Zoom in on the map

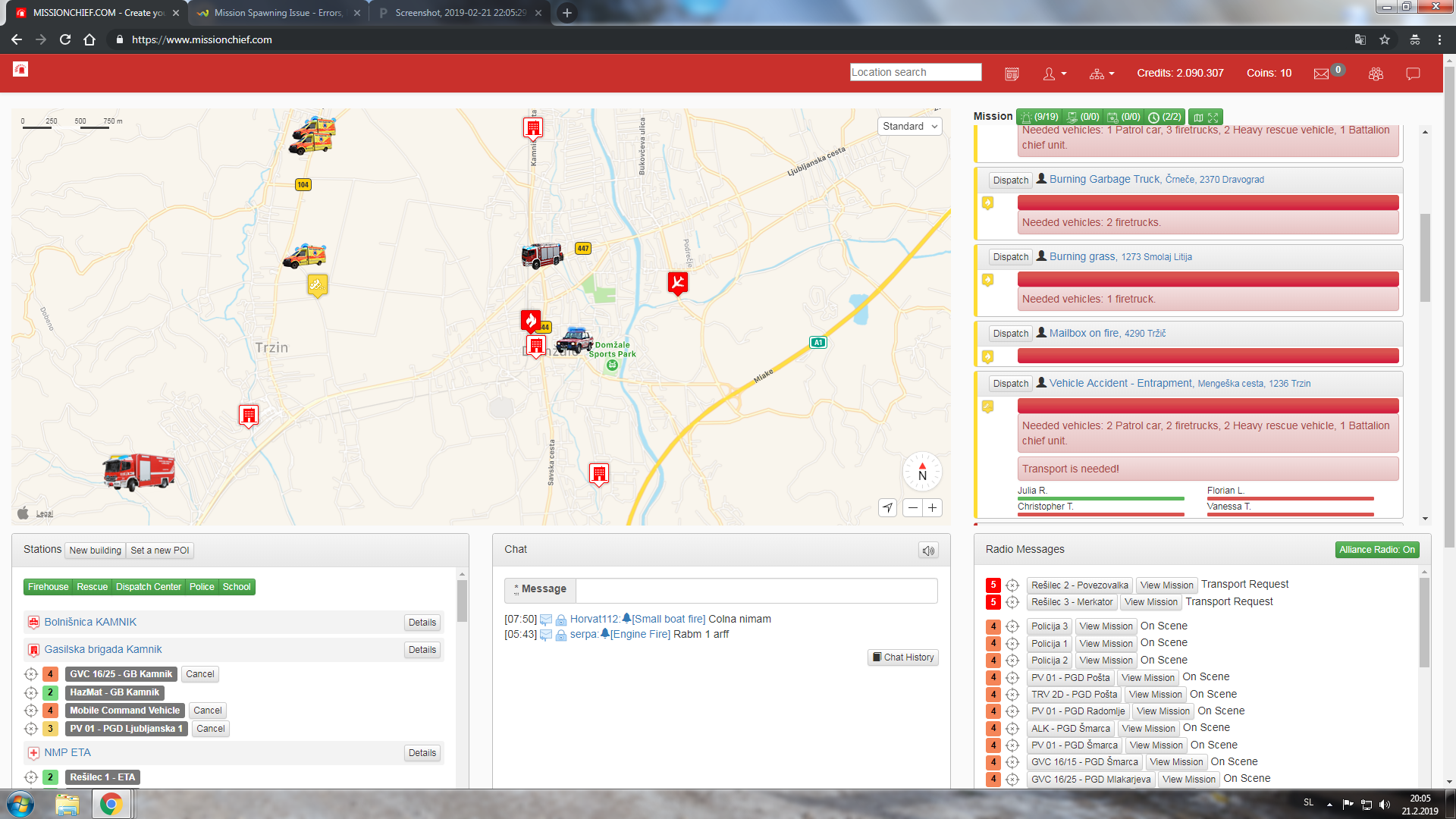(x=933, y=508)
